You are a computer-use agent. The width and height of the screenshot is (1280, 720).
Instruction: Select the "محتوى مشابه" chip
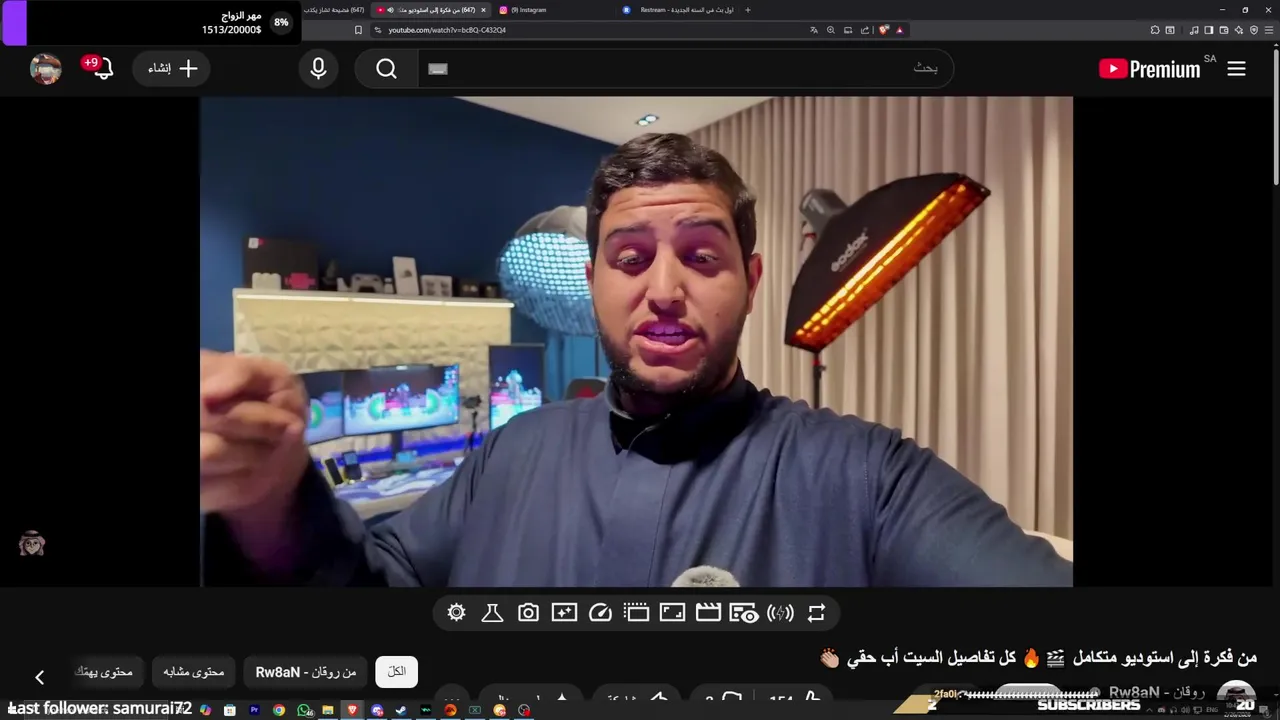pos(194,672)
